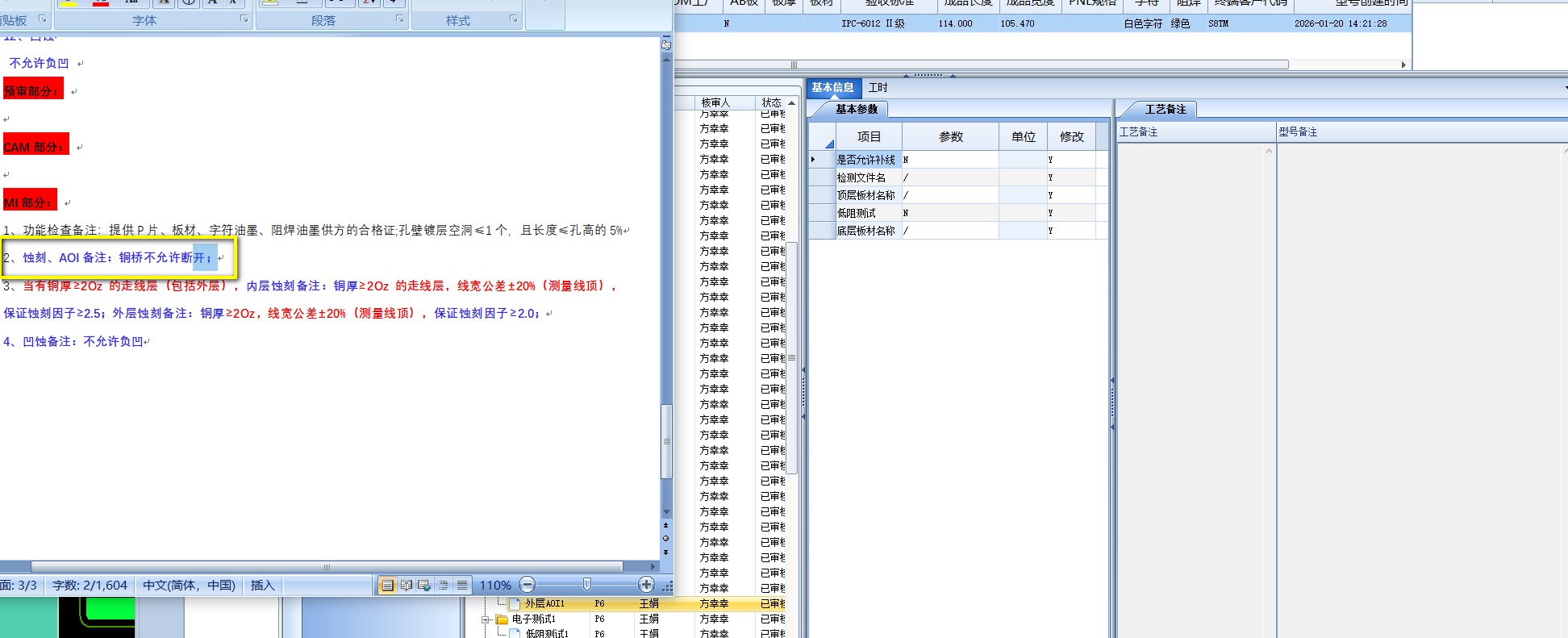Viewport: 1568px width, 638px height.
Task: Collapse the 电子测试1 tree node
Action: pos(486,619)
